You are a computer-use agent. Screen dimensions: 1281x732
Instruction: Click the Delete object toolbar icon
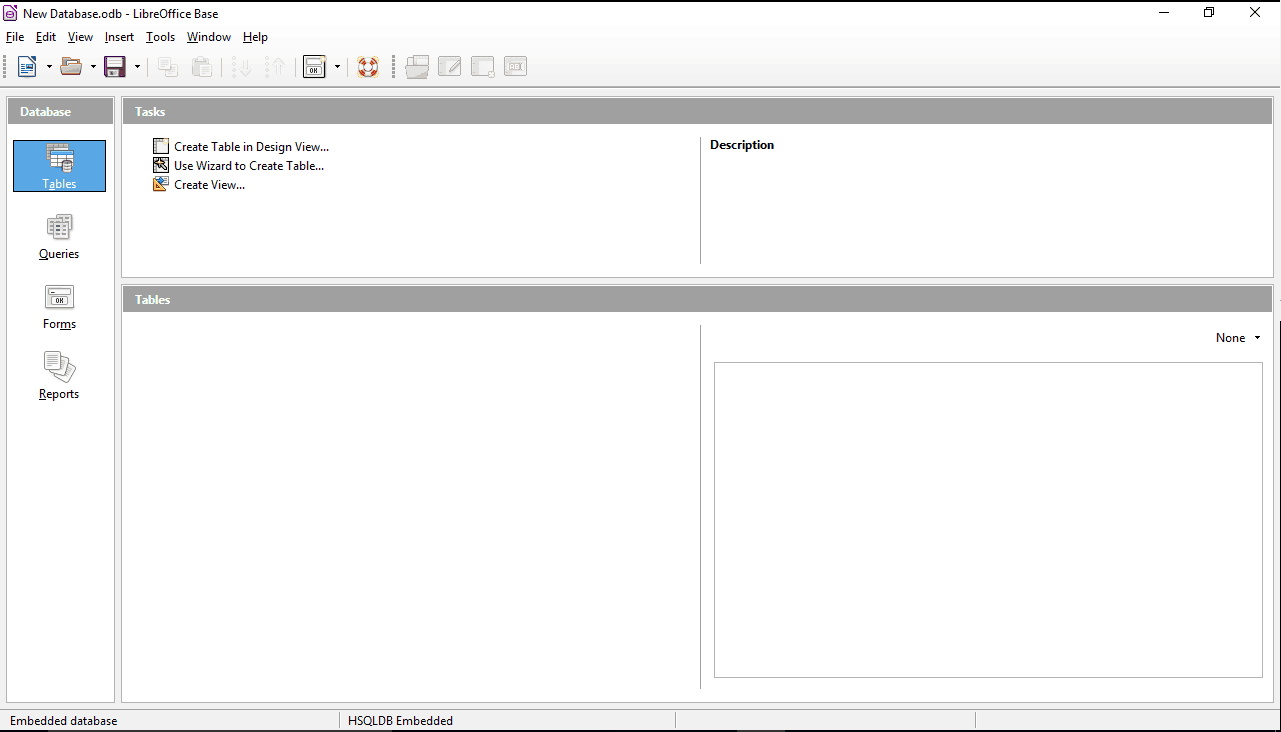pos(483,67)
